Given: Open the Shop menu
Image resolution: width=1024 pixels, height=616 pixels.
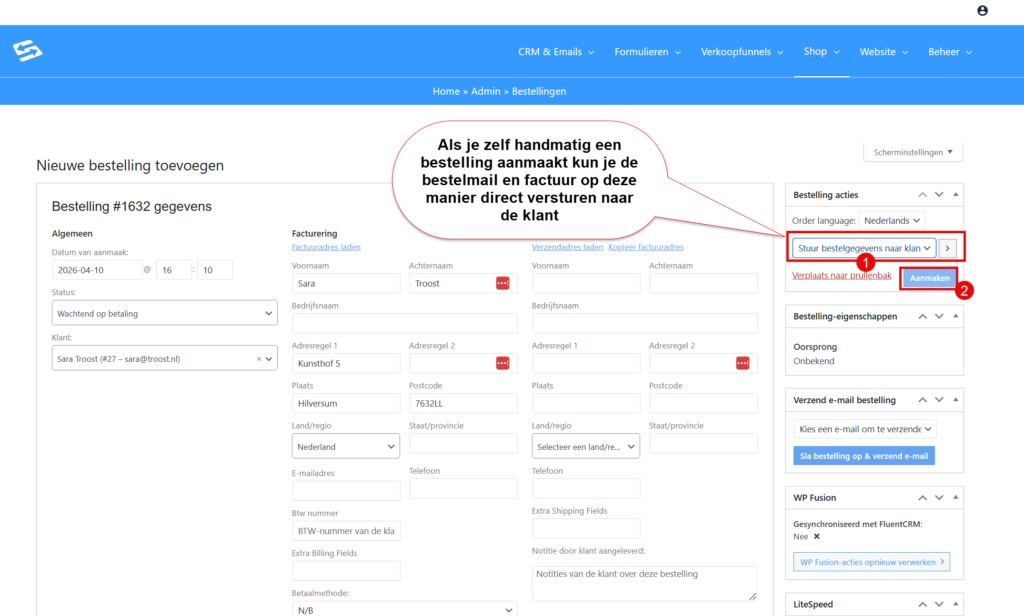Looking at the screenshot, I should tap(821, 52).
